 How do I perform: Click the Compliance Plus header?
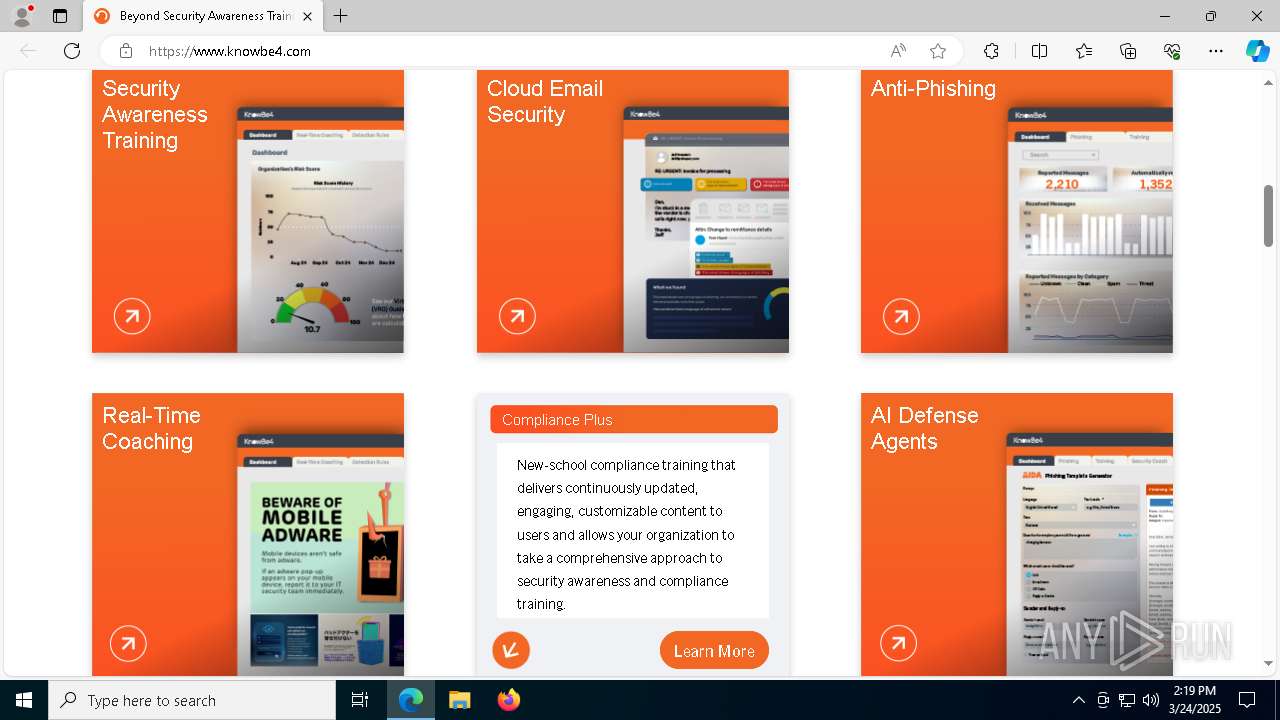point(634,420)
